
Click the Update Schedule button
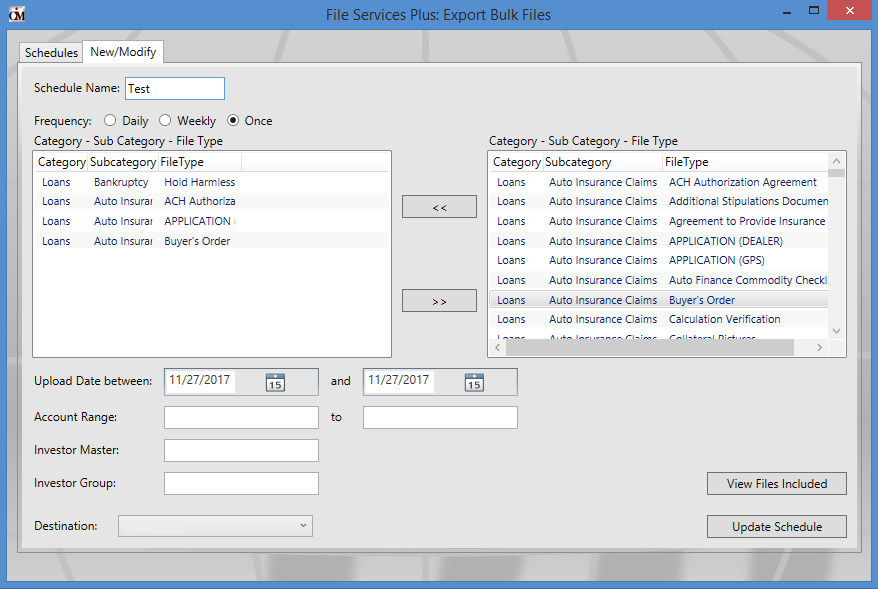(x=776, y=527)
